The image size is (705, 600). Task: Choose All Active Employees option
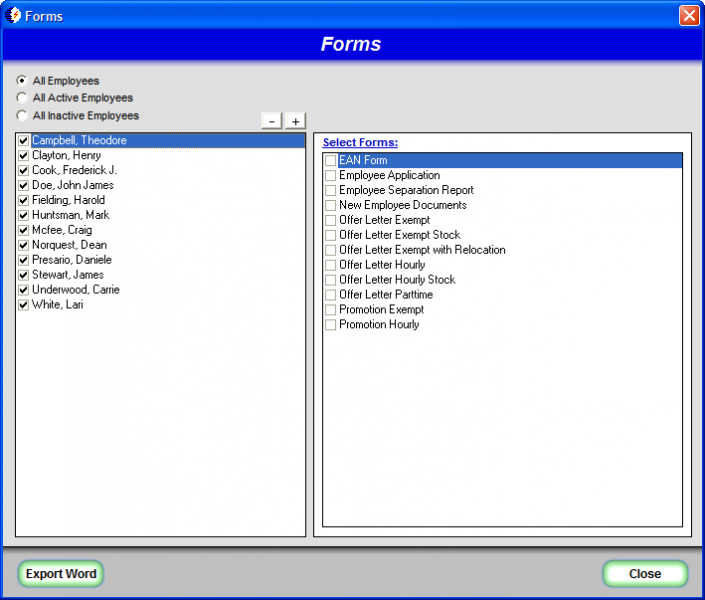pos(22,98)
